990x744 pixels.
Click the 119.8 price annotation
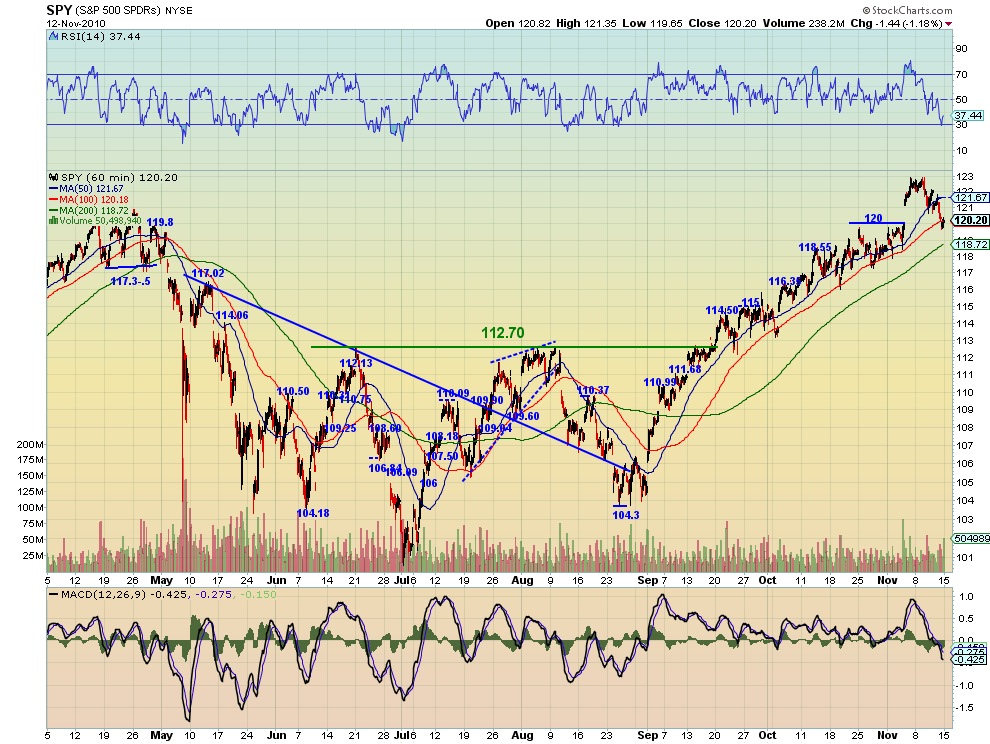160,222
